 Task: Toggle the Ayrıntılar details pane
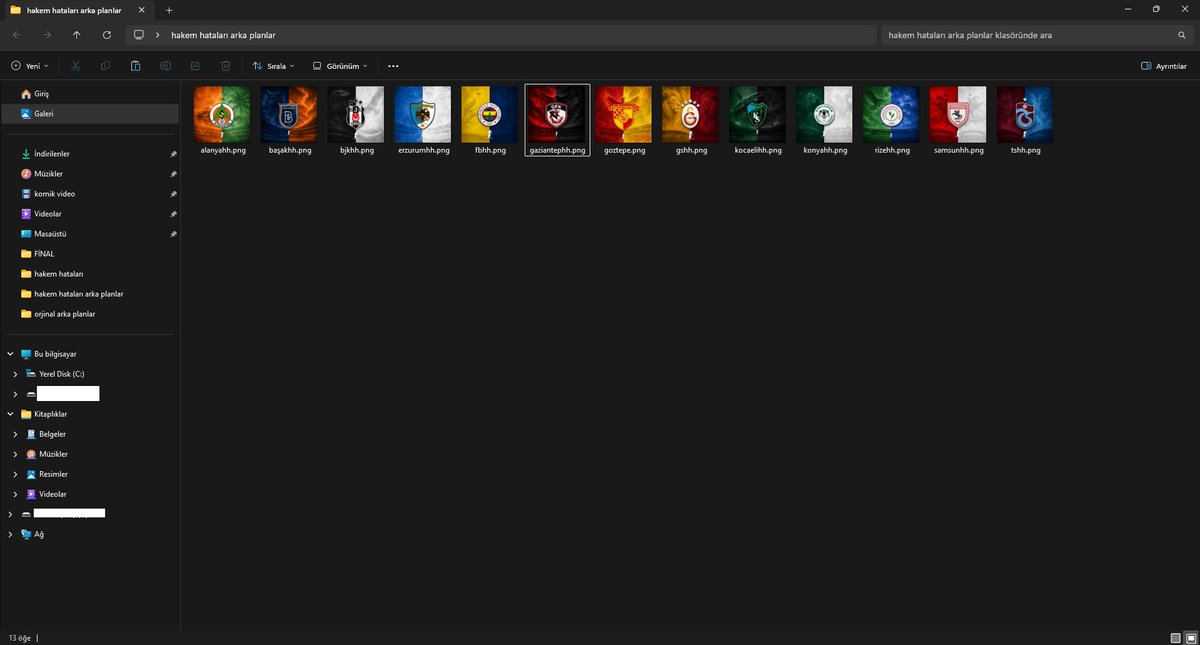[x=1164, y=66]
